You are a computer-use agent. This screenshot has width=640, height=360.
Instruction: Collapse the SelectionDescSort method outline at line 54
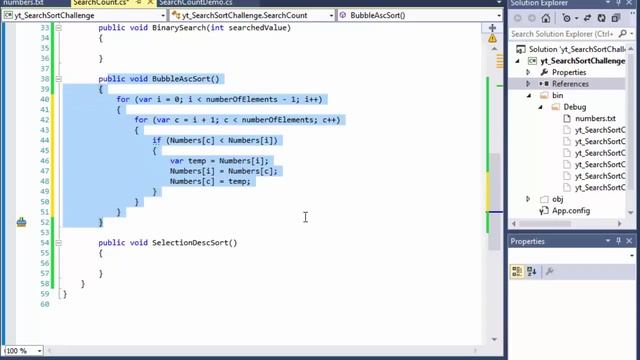[x=59, y=243]
